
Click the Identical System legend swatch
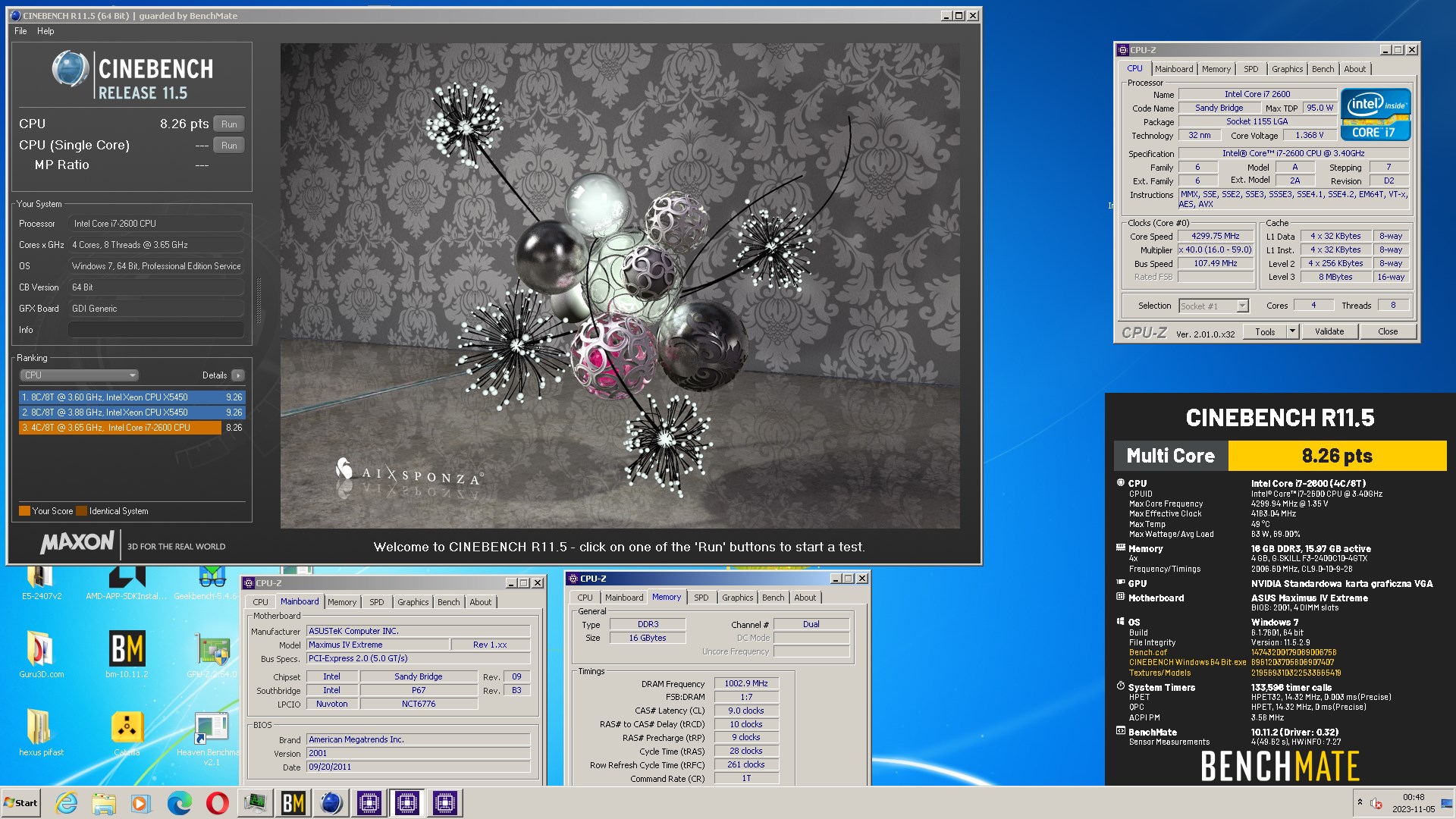(82, 511)
